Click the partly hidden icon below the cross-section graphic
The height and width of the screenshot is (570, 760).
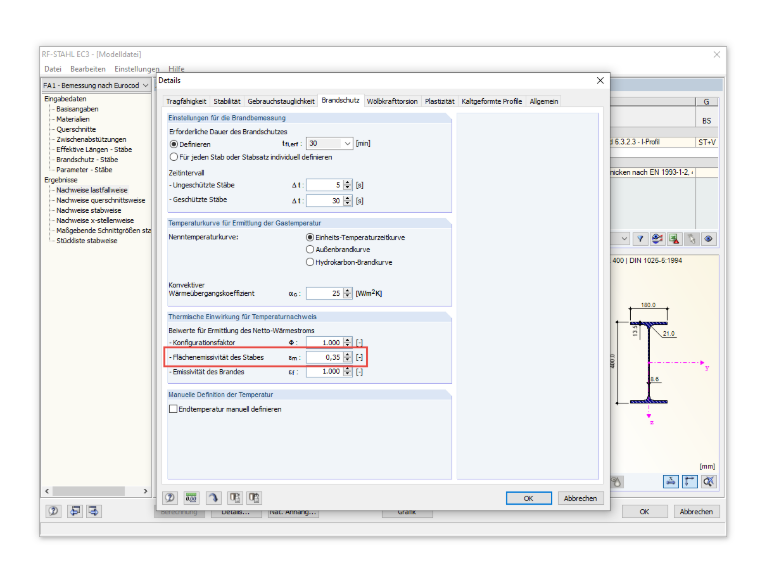click(x=617, y=481)
